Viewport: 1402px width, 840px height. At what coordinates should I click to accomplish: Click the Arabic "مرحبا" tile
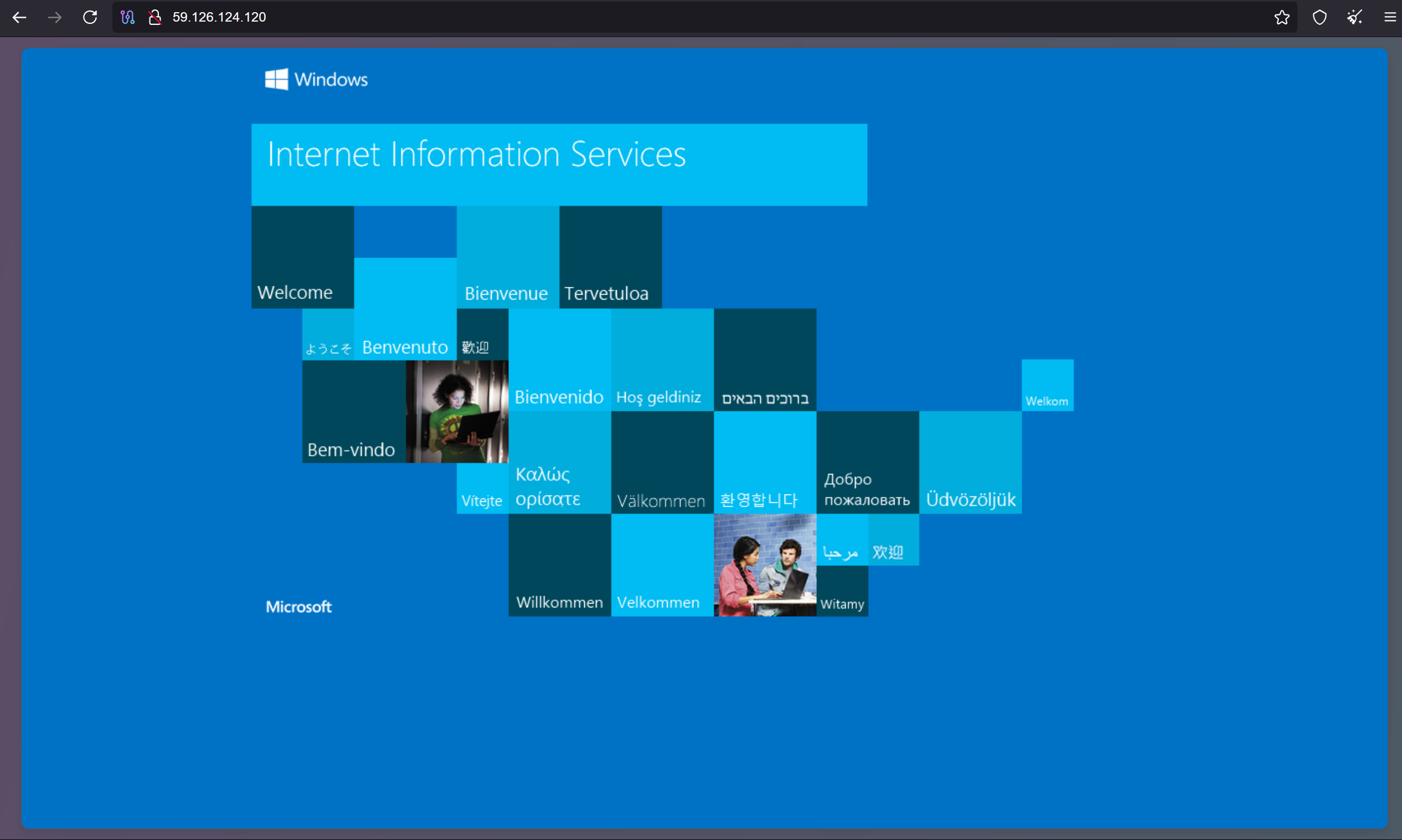[x=842, y=539]
